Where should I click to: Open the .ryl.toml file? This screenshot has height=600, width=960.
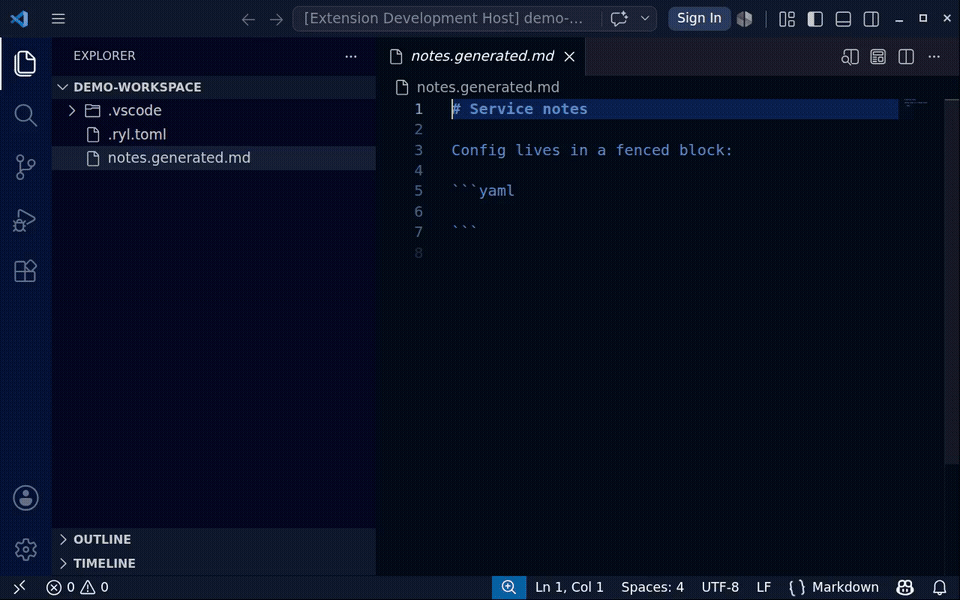pyautogui.click(x=214, y=134)
